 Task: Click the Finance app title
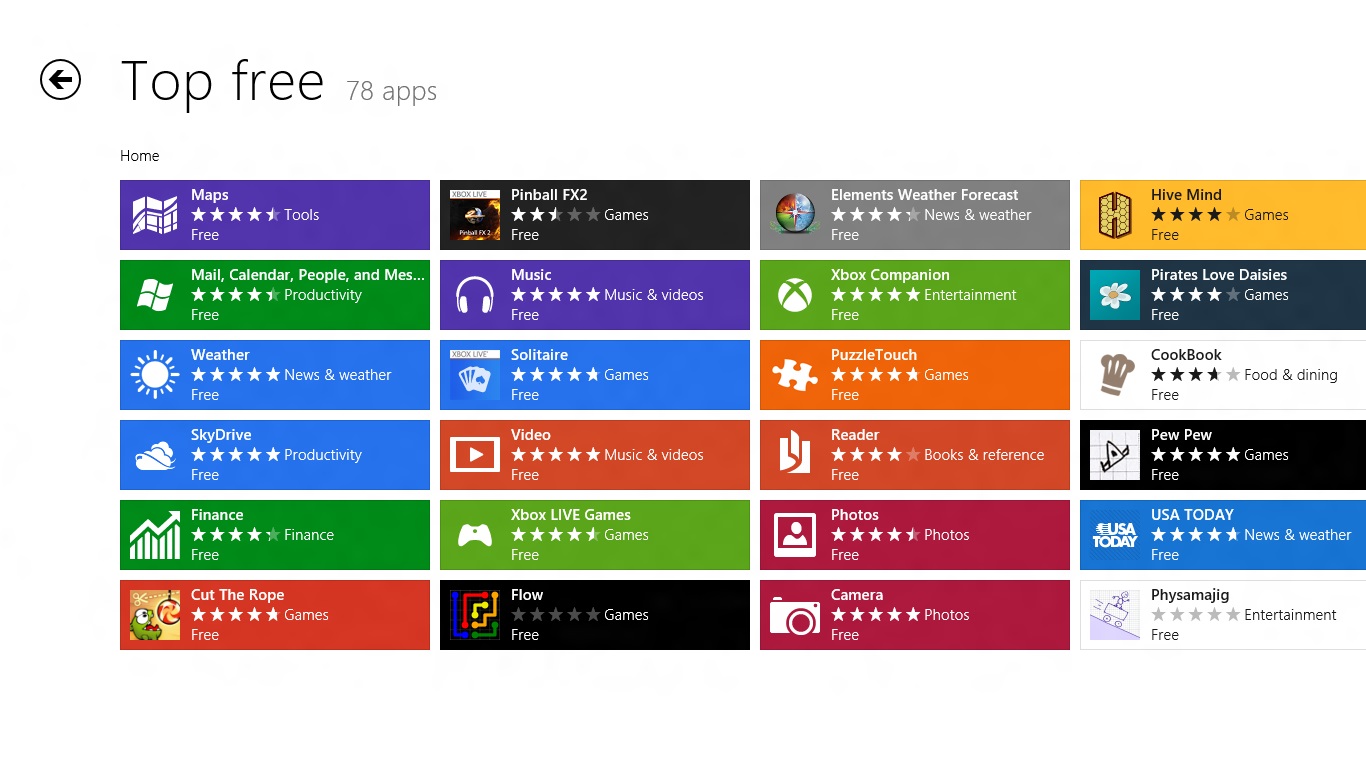point(217,515)
